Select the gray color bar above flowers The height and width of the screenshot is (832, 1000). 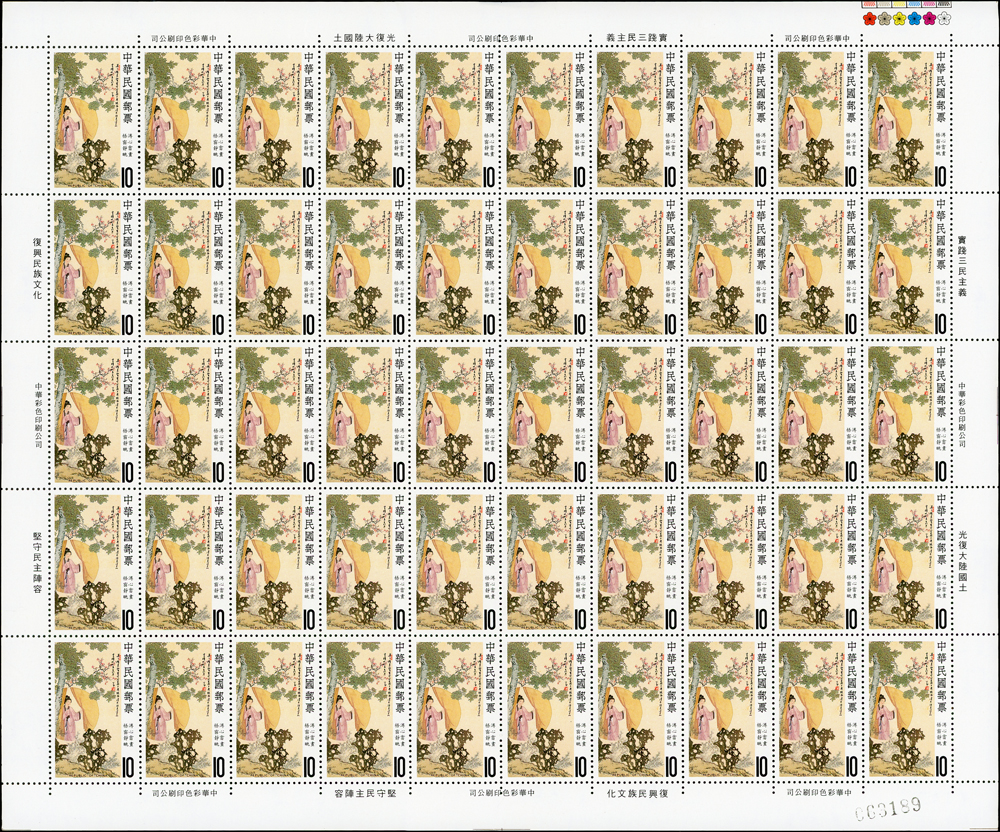pyautogui.click(x=944, y=4)
